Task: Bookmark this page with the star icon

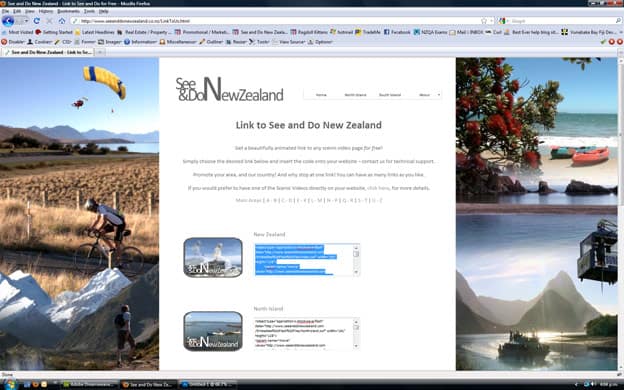Action: [x=484, y=21]
